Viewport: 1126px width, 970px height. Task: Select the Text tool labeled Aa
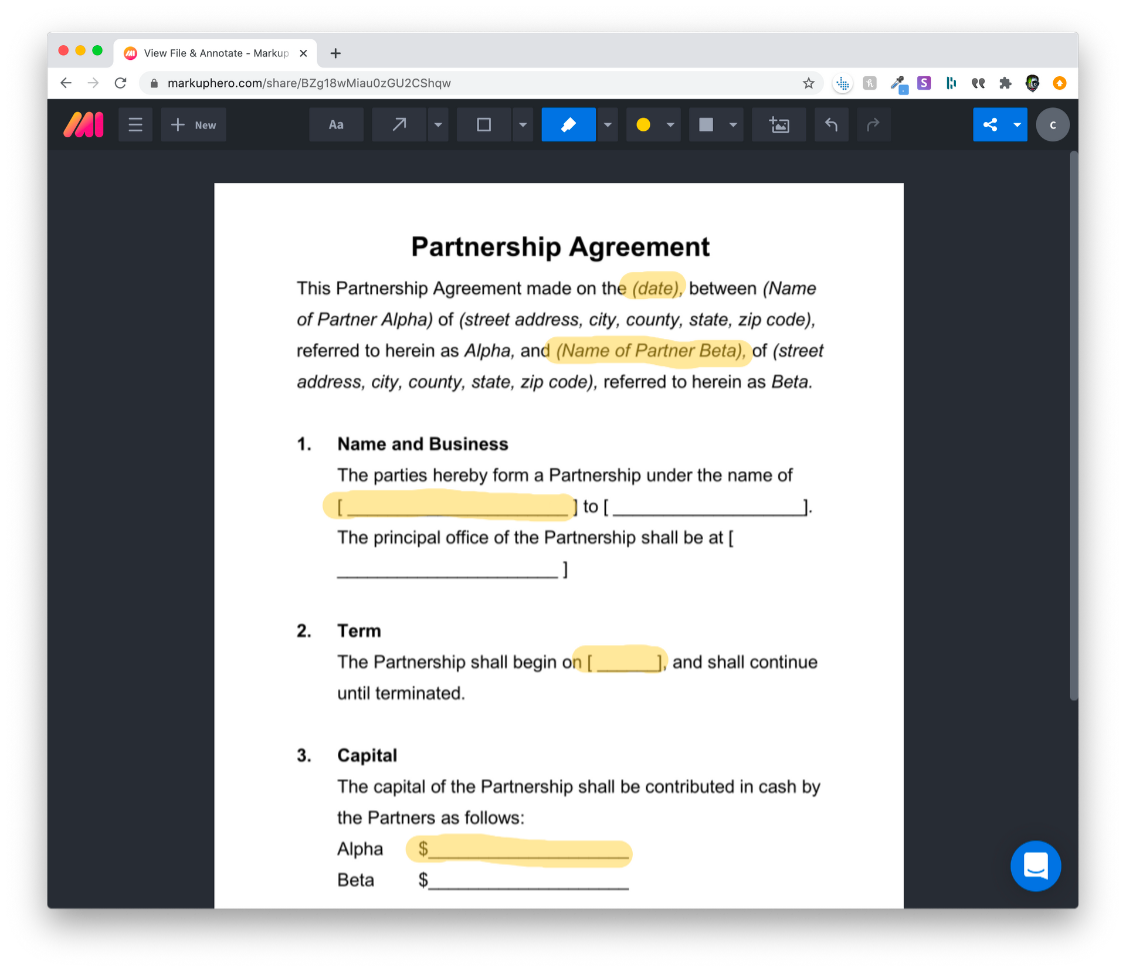tap(336, 124)
